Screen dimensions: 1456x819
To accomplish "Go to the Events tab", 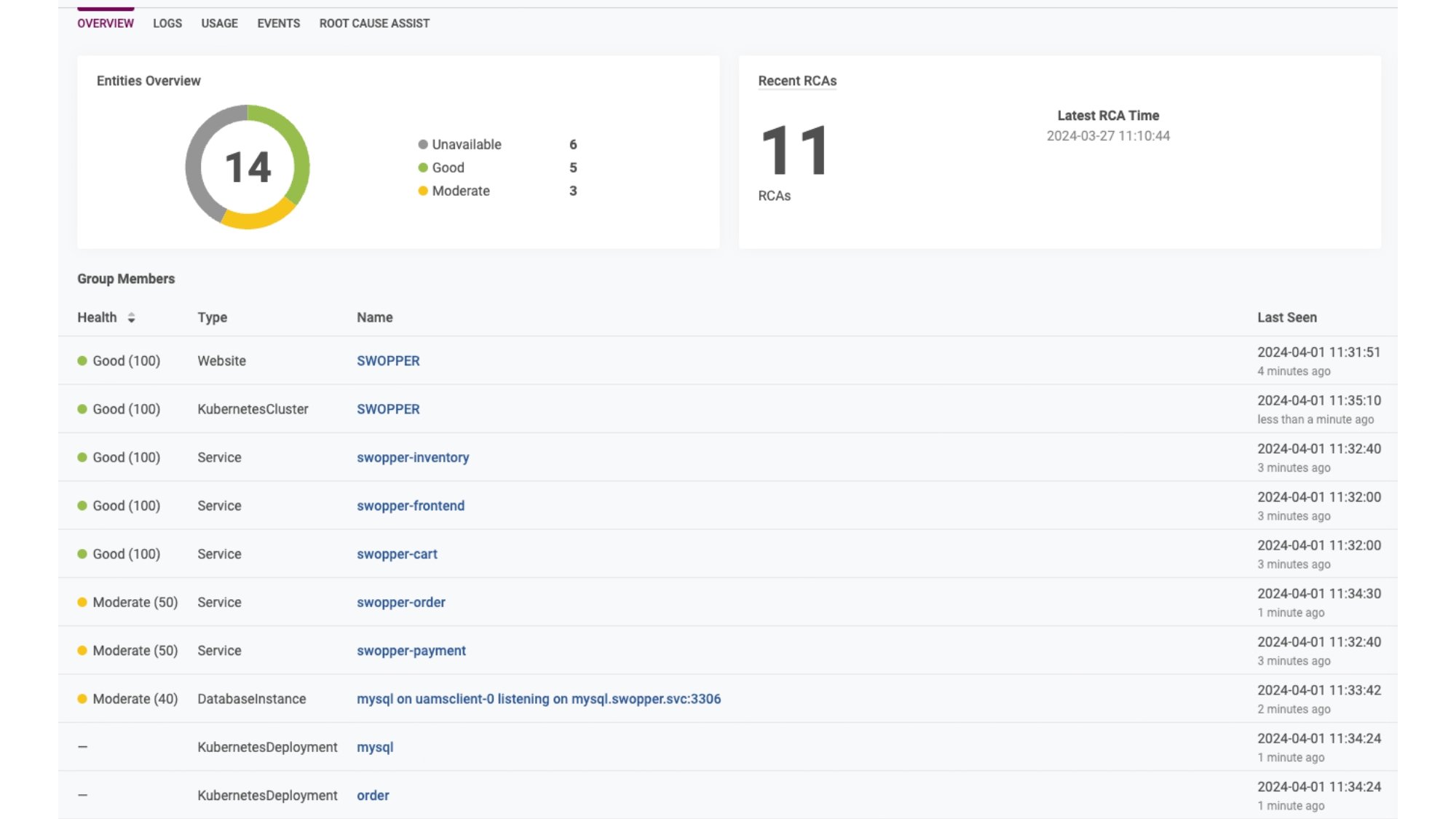I will click(x=278, y=23).
